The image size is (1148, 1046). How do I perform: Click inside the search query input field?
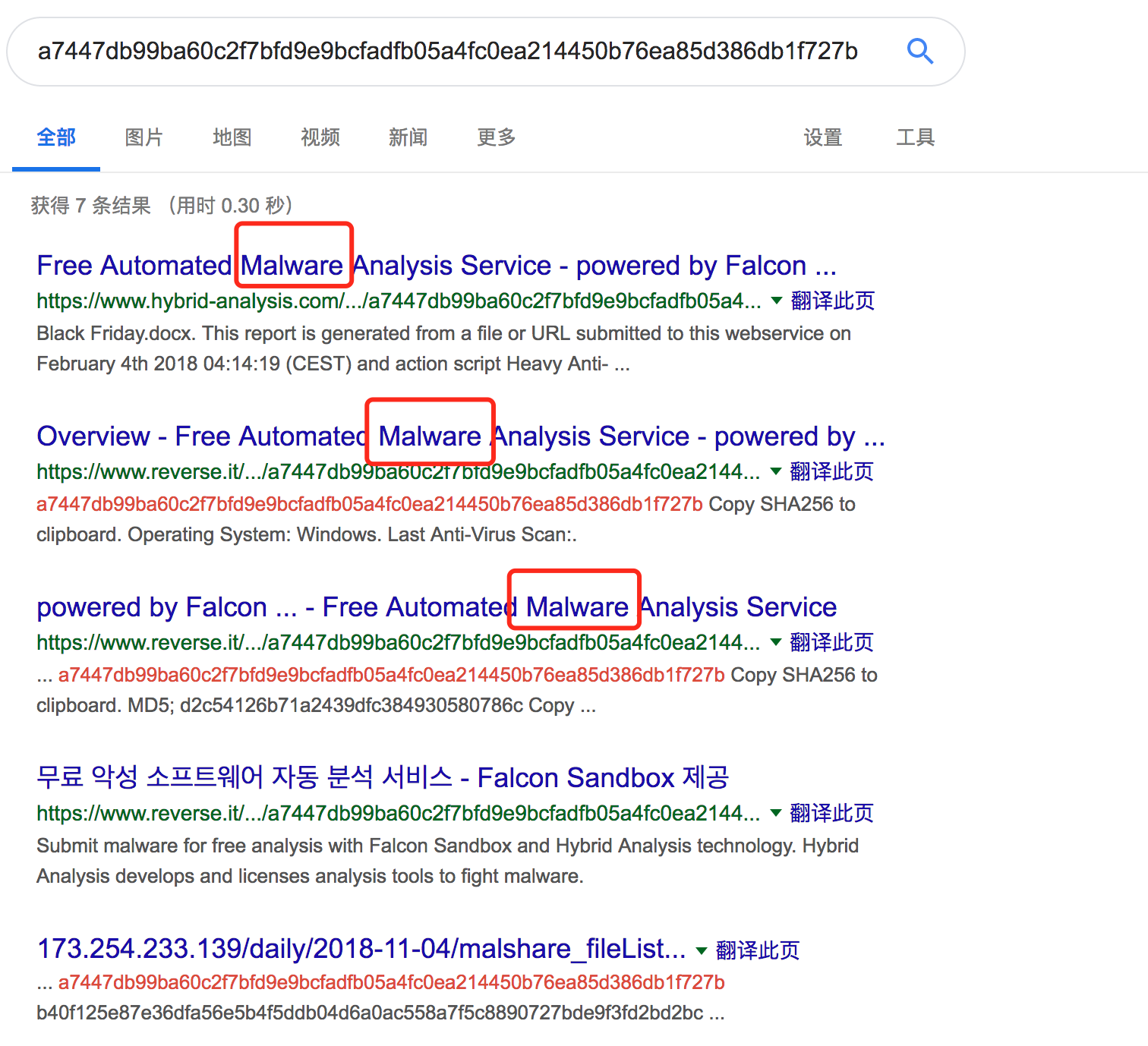(448, 51)
